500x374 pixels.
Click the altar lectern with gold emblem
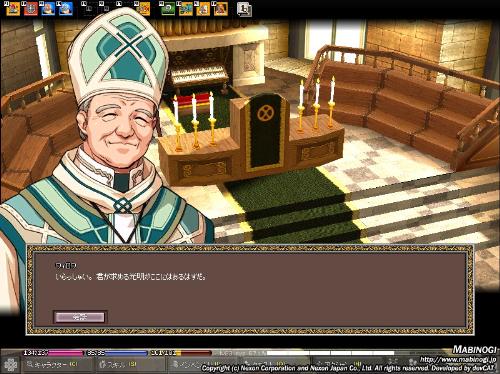265,132
